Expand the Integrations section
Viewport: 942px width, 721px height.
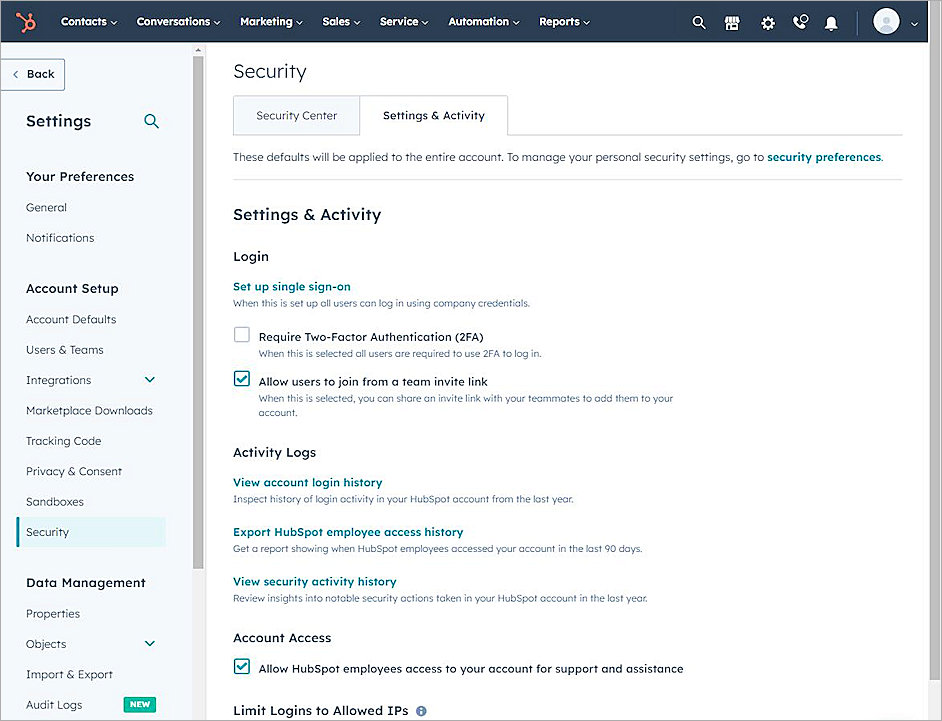[x=150, y=380]
